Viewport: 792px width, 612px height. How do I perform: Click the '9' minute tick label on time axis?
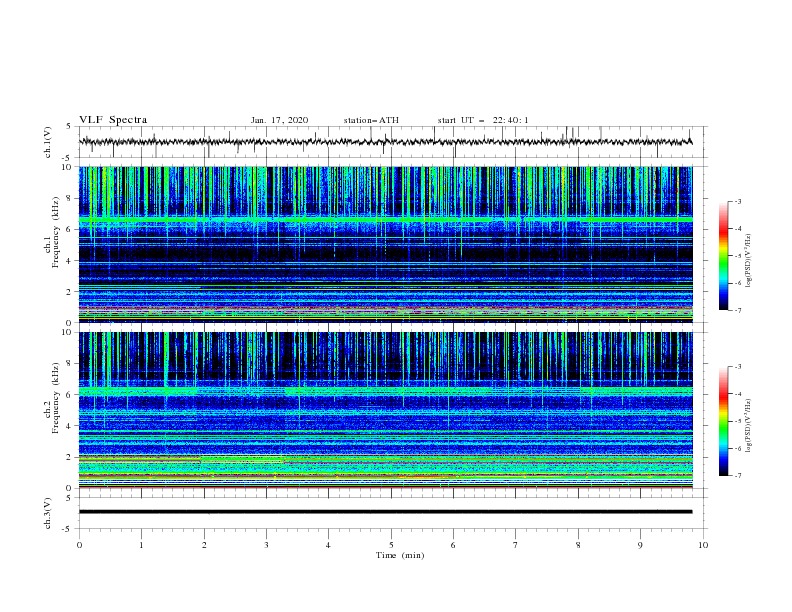coord(640,545)
